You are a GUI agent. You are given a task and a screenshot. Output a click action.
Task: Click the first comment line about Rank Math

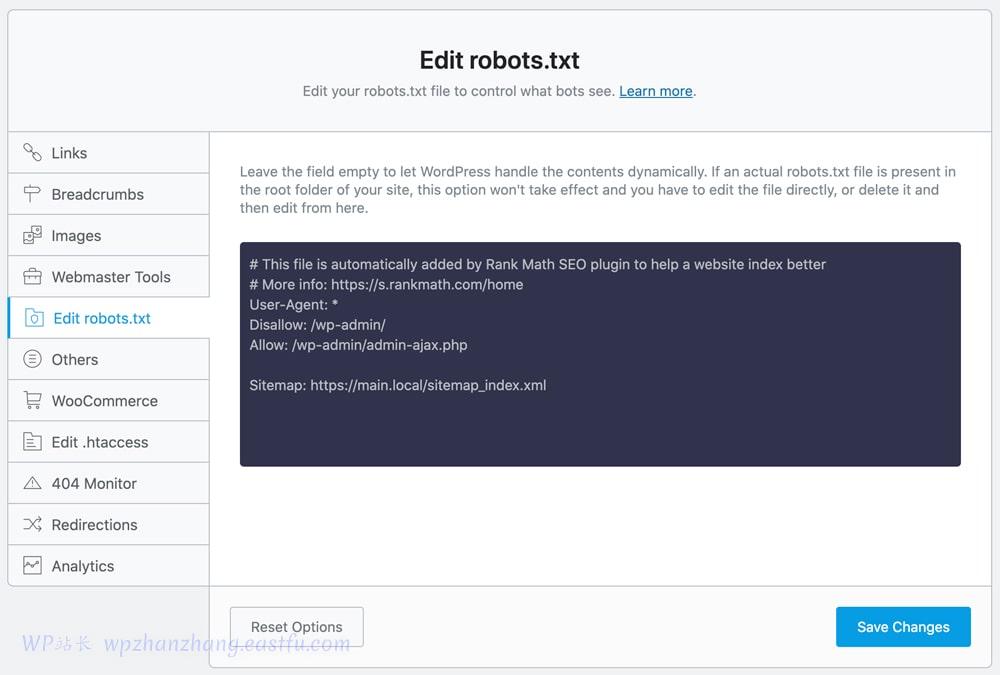point(538,264)
